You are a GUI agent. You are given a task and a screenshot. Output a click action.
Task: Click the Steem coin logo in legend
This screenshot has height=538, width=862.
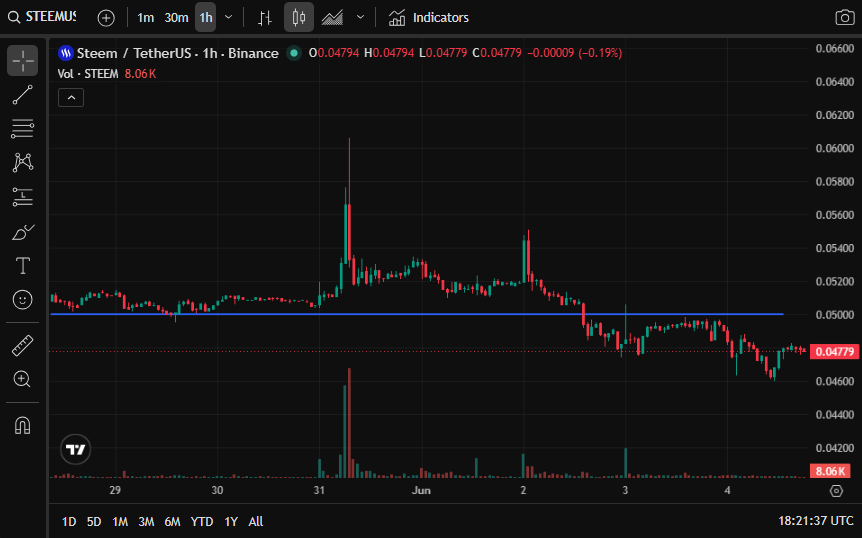coord(66,53)
